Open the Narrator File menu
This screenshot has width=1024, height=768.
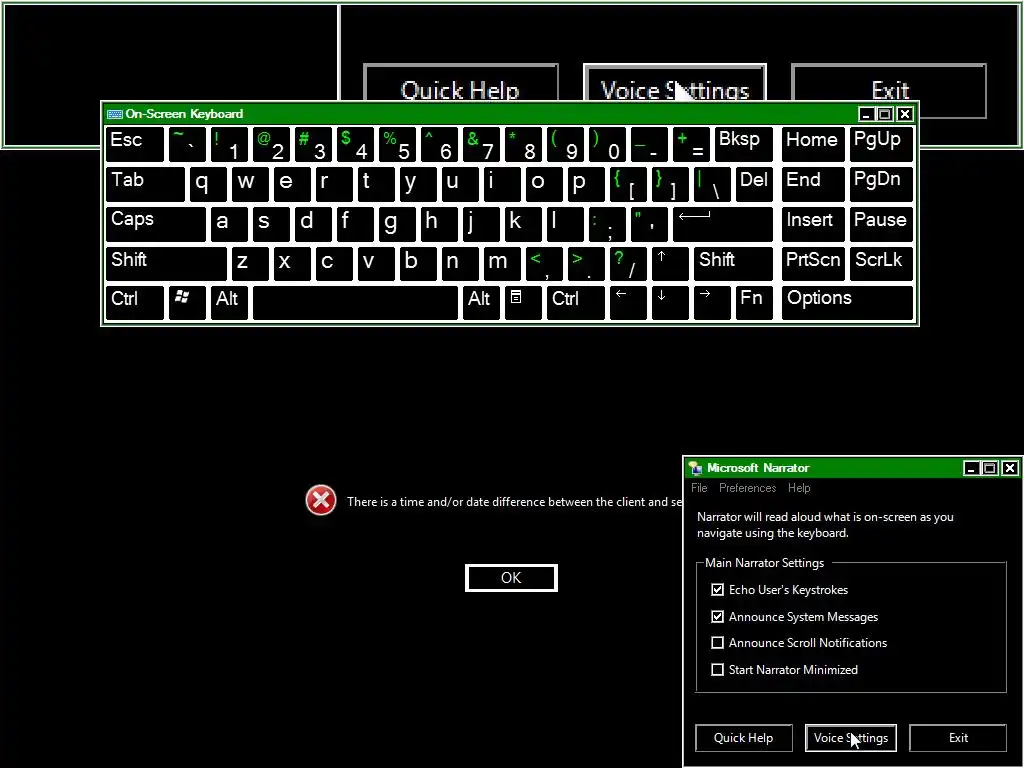[699, 488]
